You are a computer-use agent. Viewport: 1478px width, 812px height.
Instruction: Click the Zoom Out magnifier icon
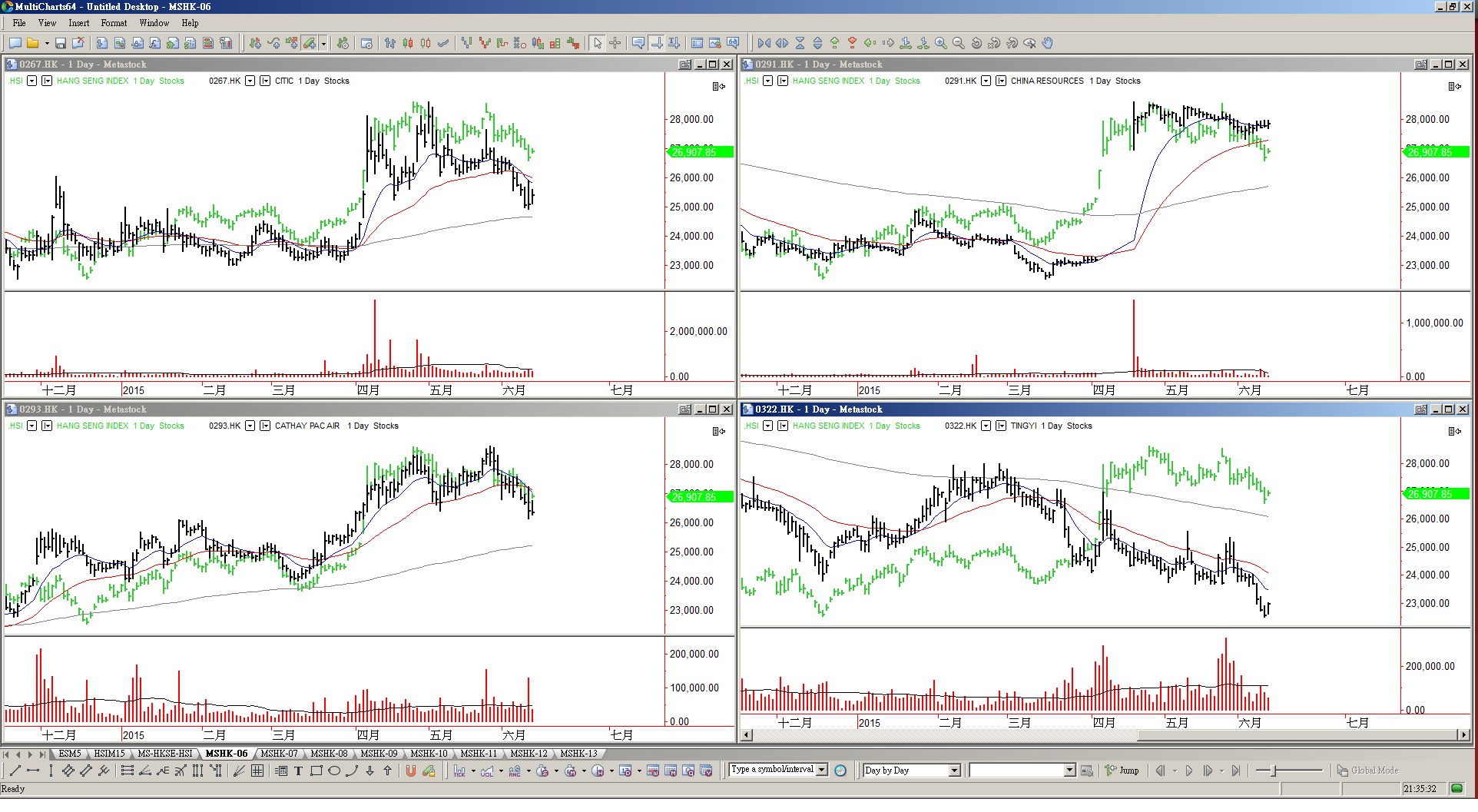(x=959, y=44)
